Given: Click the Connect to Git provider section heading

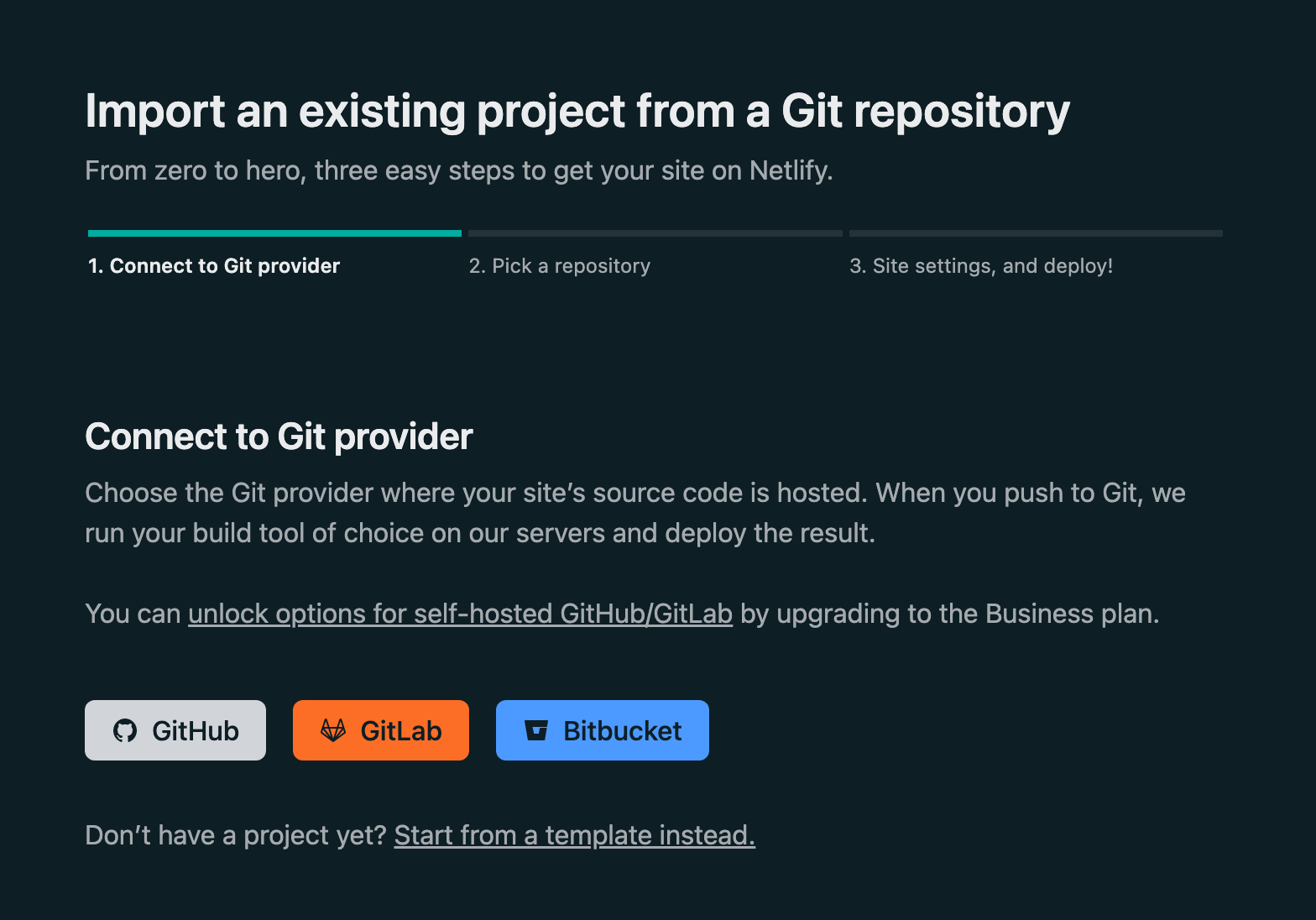Looking at the screenshot, I should (x=279, y=436).
